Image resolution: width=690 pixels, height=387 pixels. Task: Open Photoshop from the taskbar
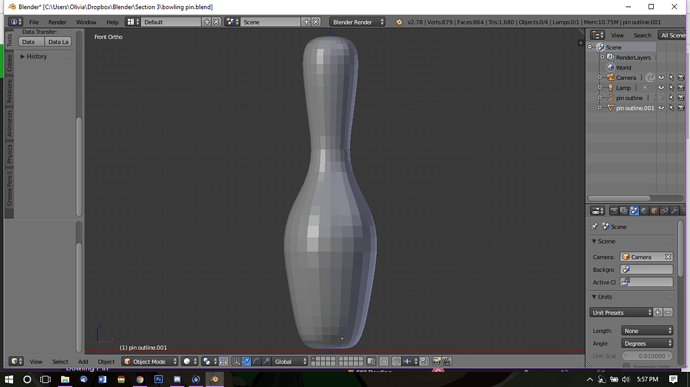pyautogui.click(x=158, y=379)
